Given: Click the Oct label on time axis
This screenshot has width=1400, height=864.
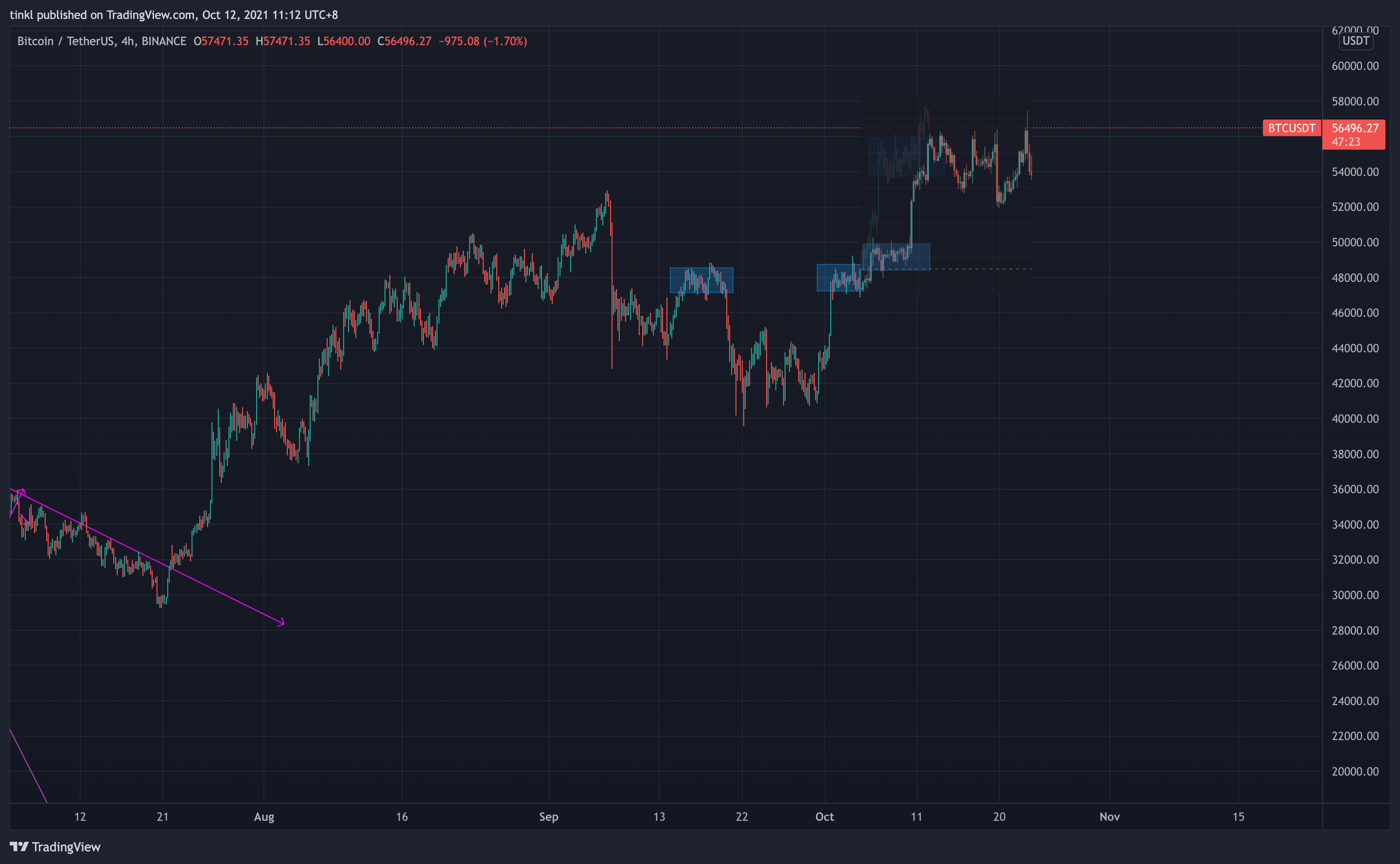Looking at the screenshot, I should (x=824, y=816).
